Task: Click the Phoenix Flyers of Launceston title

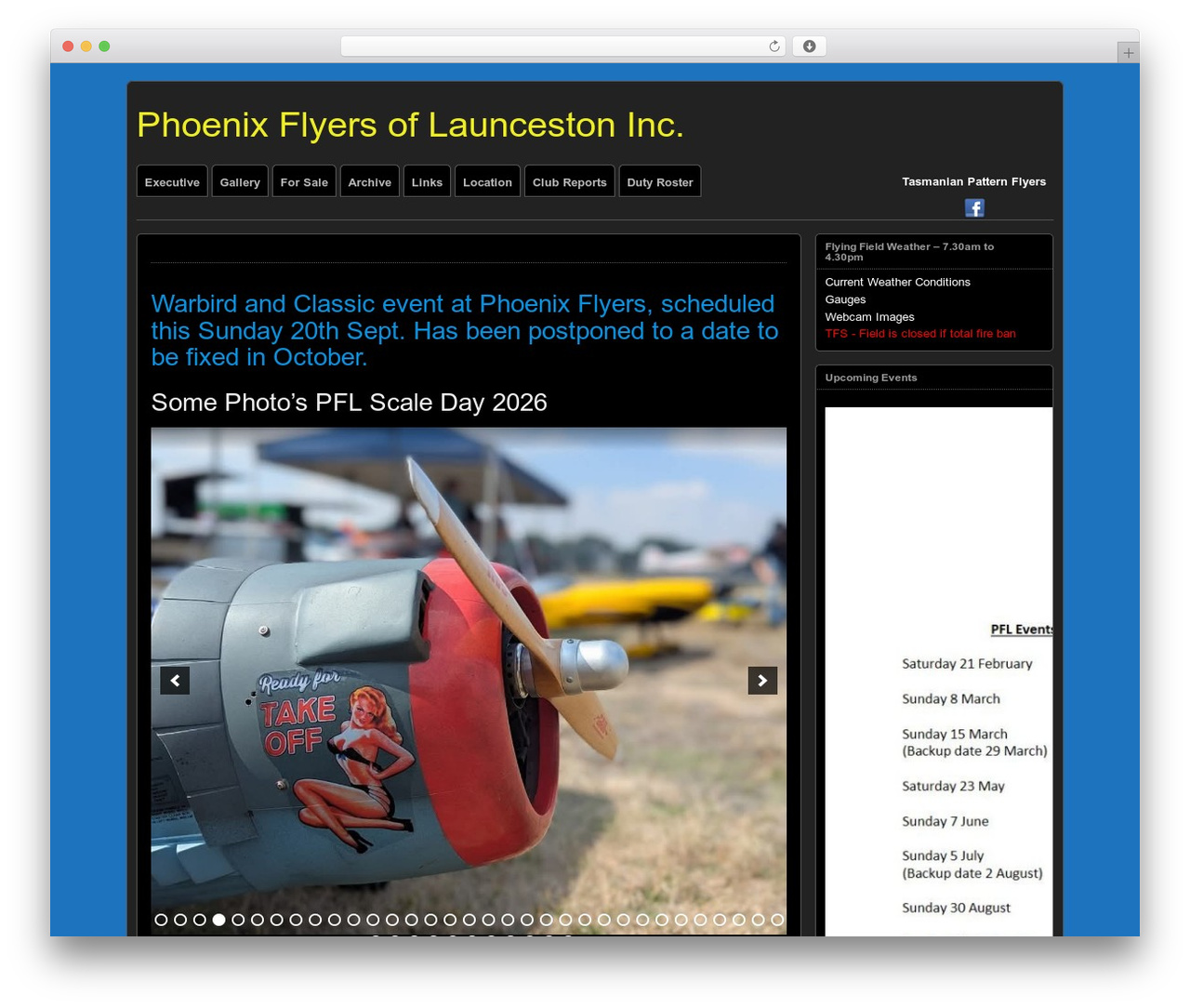Action: (x=410, y=125)
